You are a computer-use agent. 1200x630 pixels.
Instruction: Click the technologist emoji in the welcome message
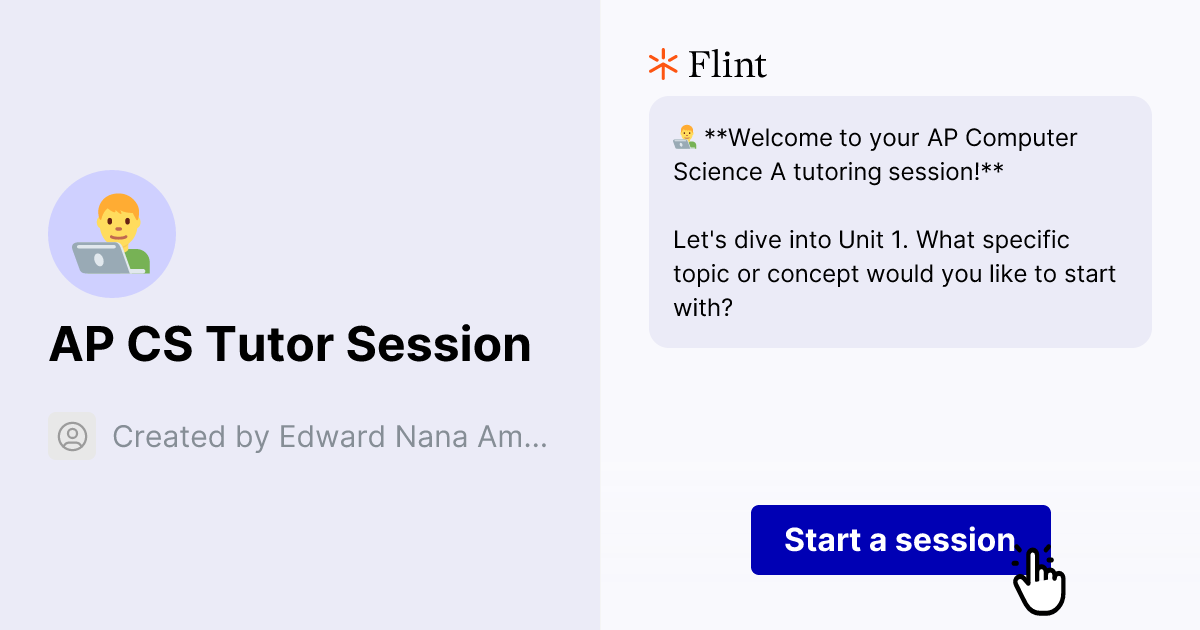(x=686, y=137)
